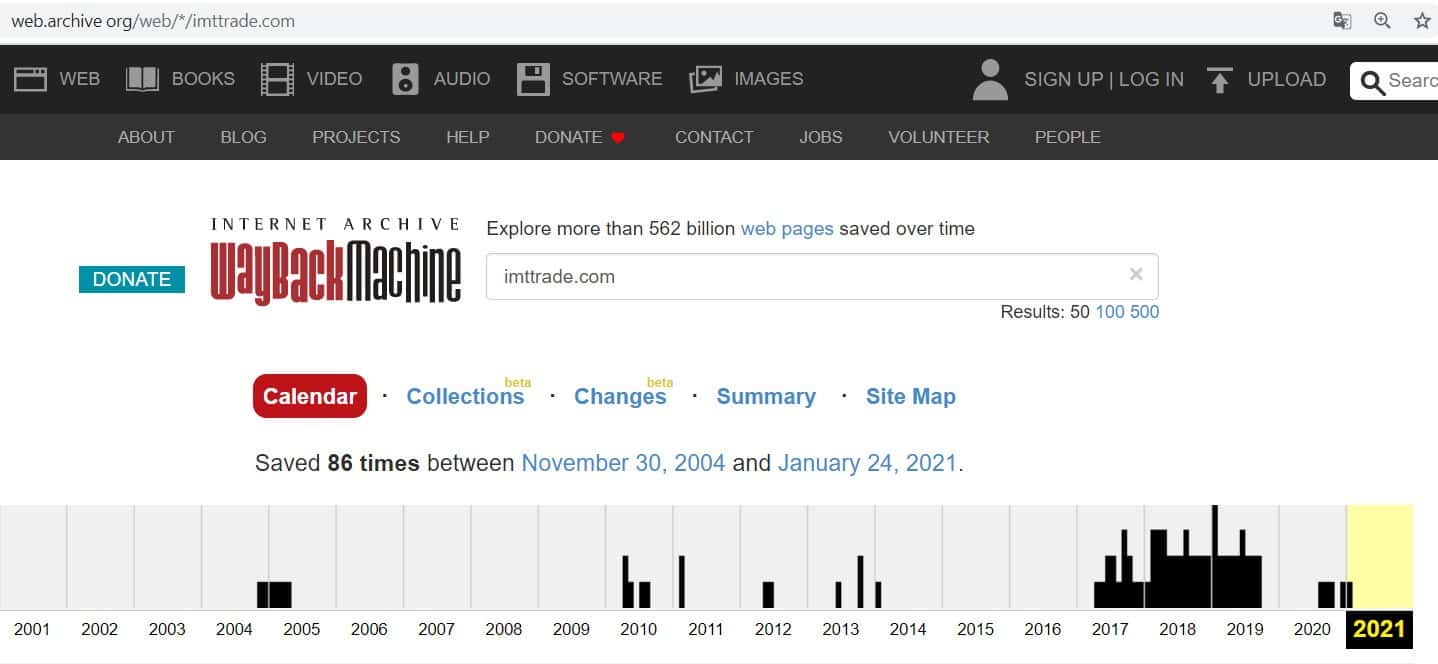Open the Images section icon

(705, 79)
